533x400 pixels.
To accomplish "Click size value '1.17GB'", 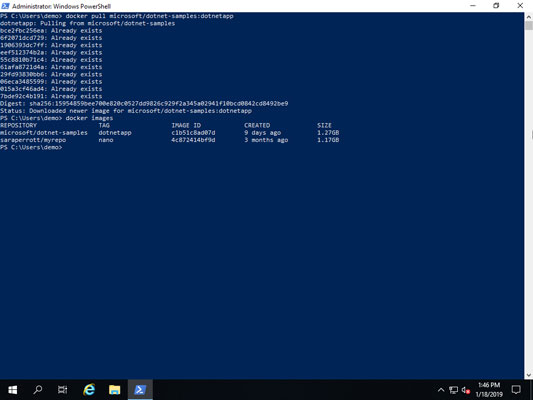I will (328, 140).
